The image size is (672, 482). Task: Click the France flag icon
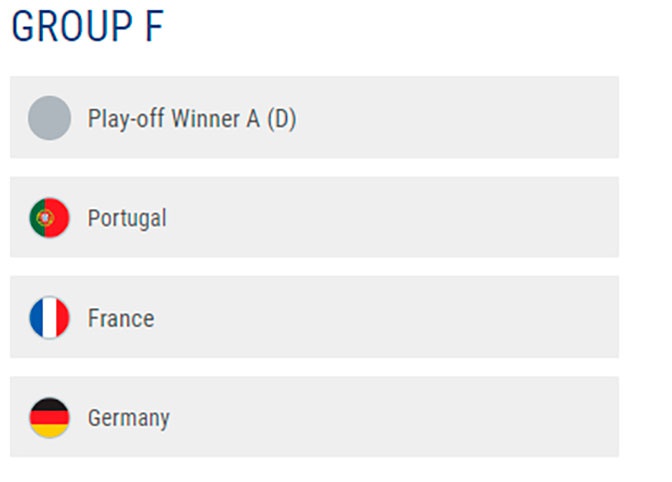pyautogui.click(x=49, y=317)
